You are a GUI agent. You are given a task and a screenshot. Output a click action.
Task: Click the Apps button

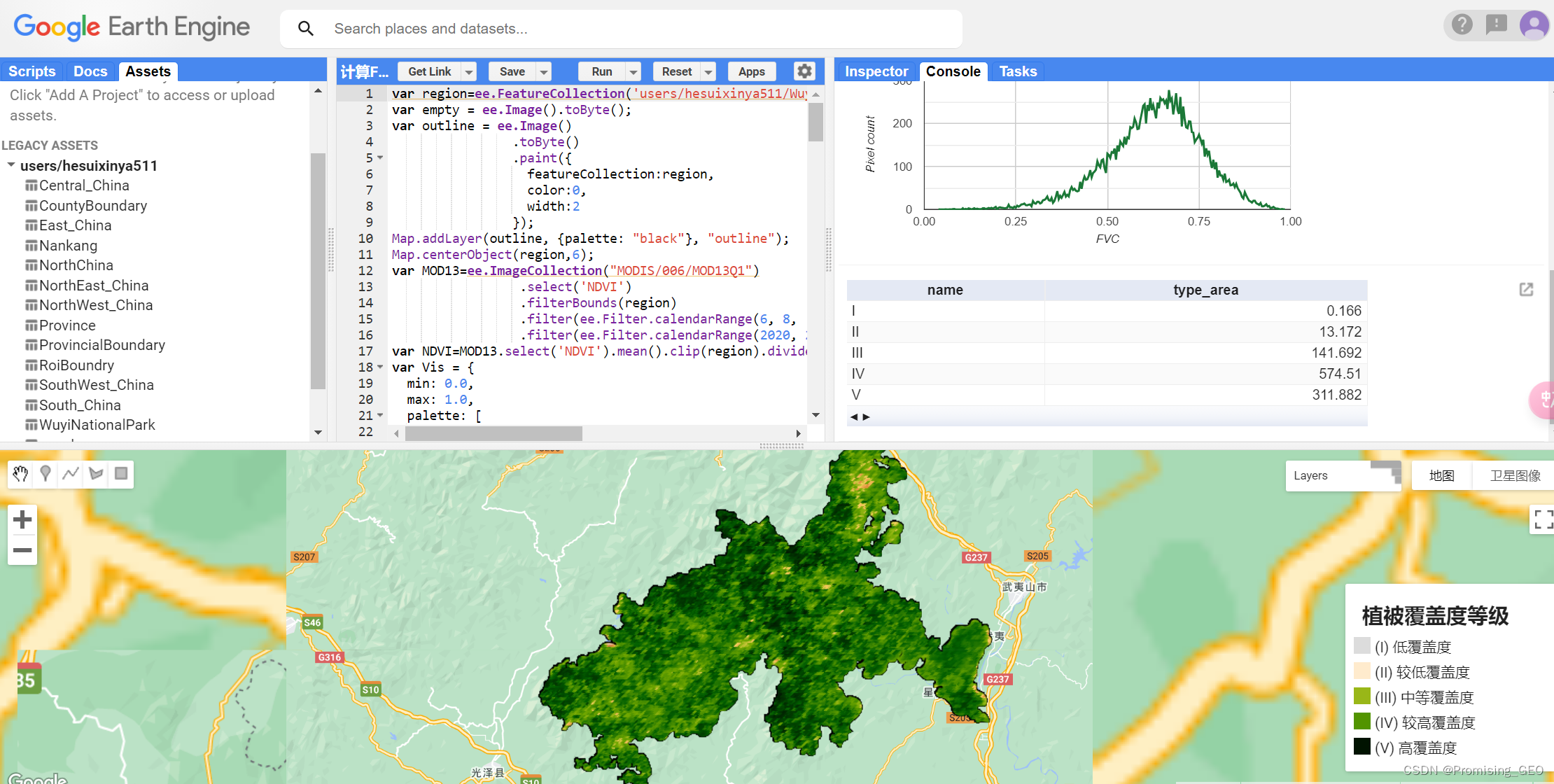(751, 71)
